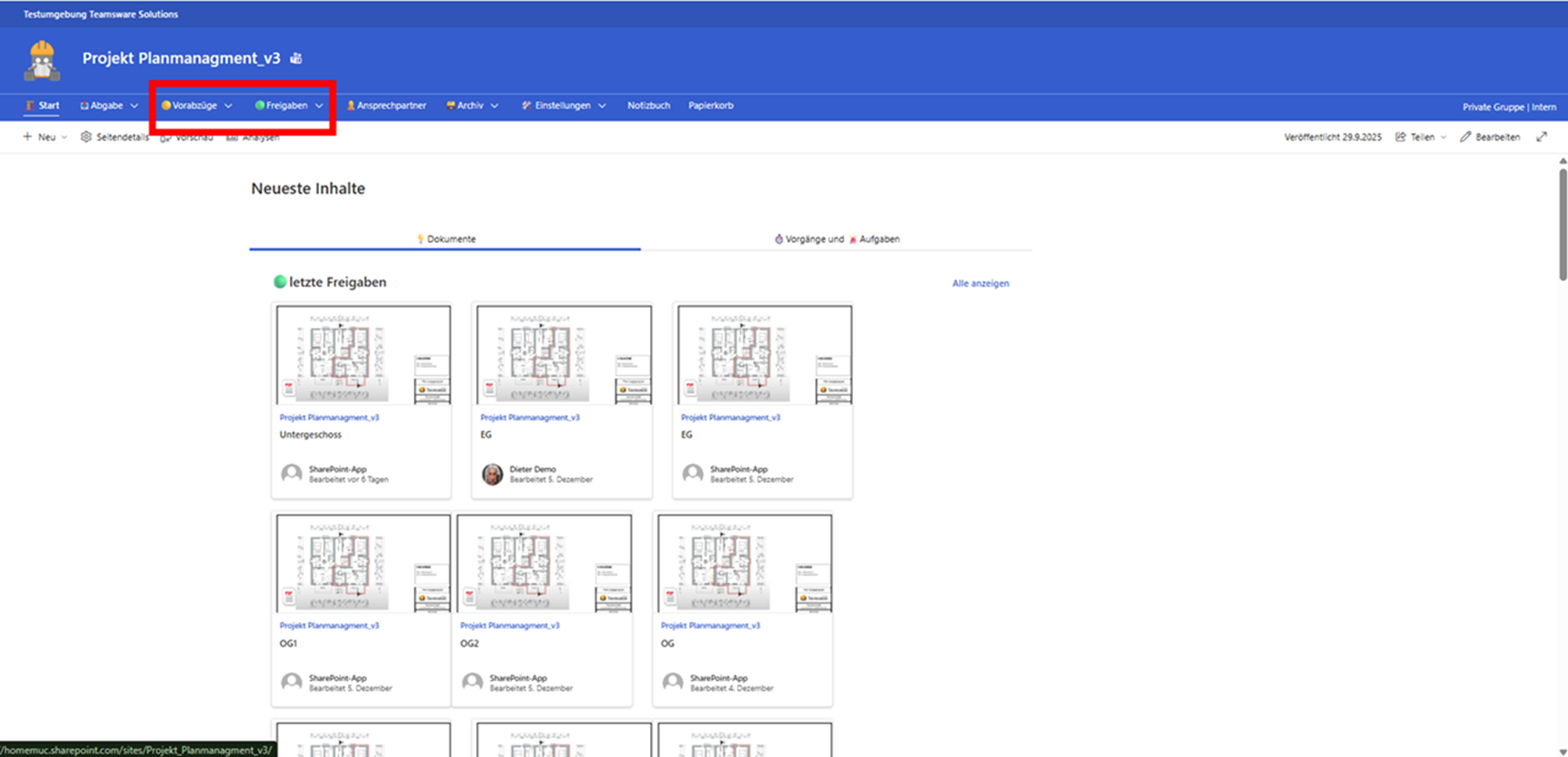Open the Archiv menu chevron

(x=495, y=106)
